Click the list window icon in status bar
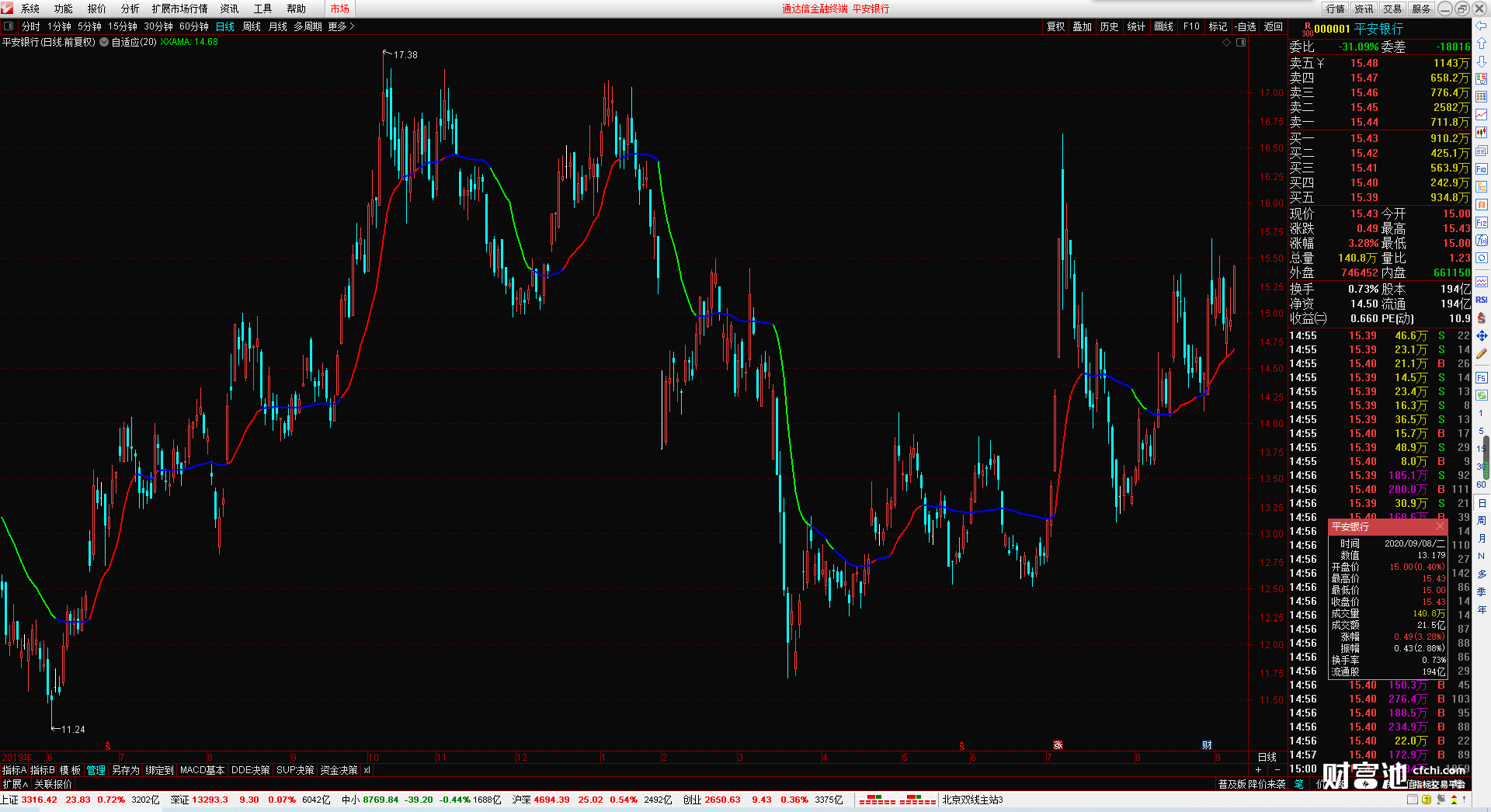 (1413, 800)
